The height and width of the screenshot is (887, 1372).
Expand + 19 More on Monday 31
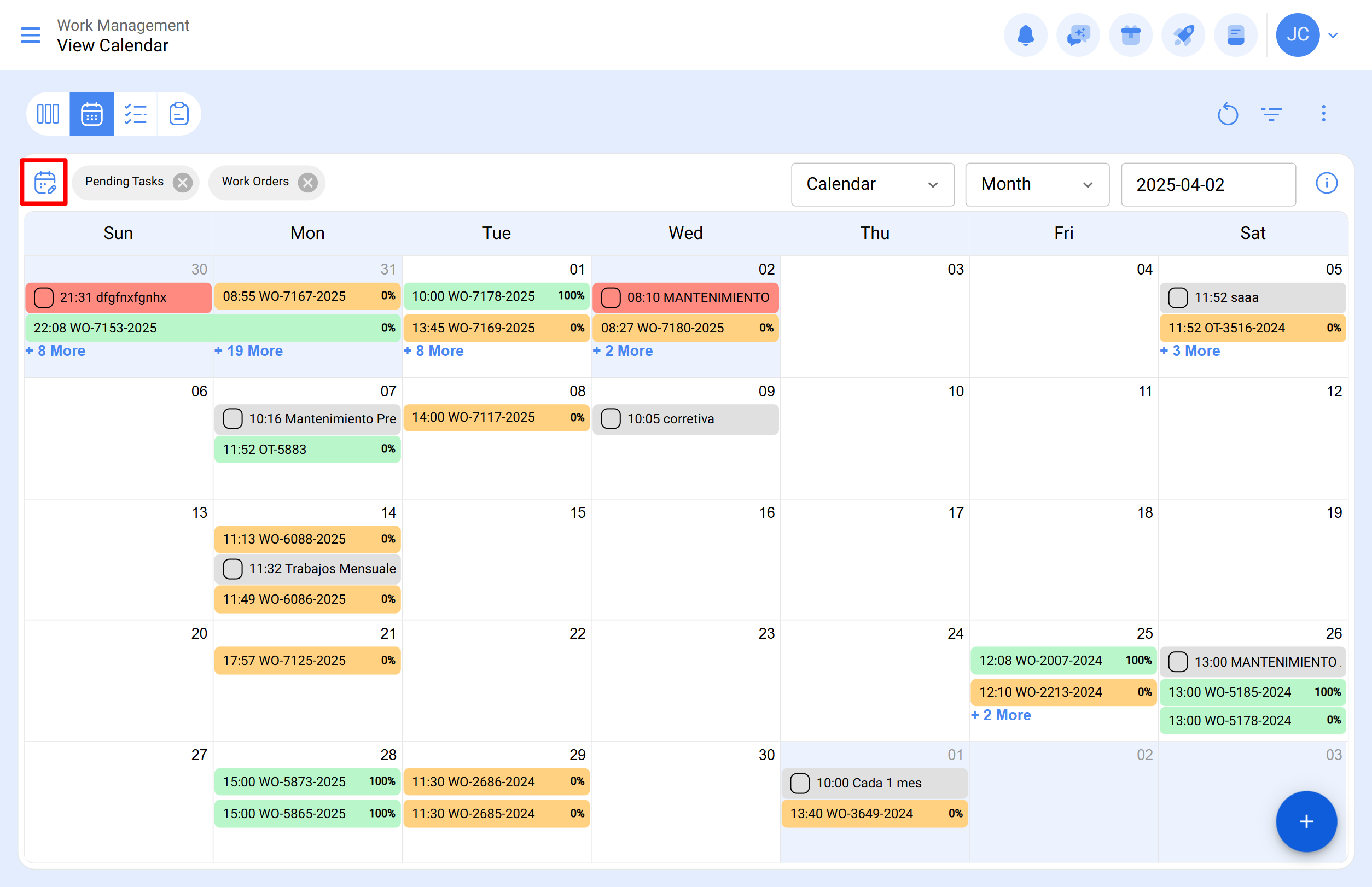click(x=248, y=351)
